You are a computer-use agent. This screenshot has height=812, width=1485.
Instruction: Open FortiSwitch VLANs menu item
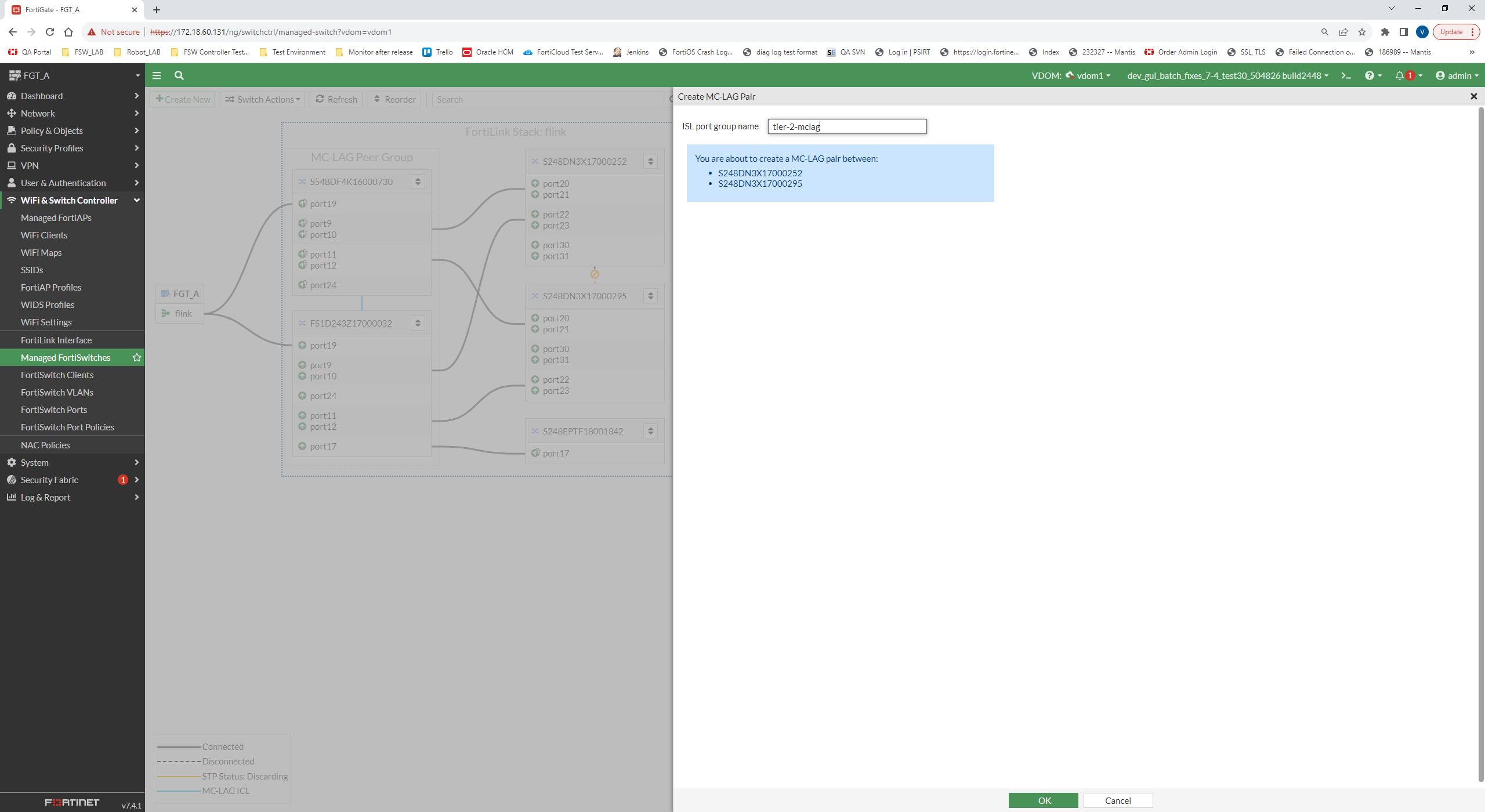click(x=57, y=392)
